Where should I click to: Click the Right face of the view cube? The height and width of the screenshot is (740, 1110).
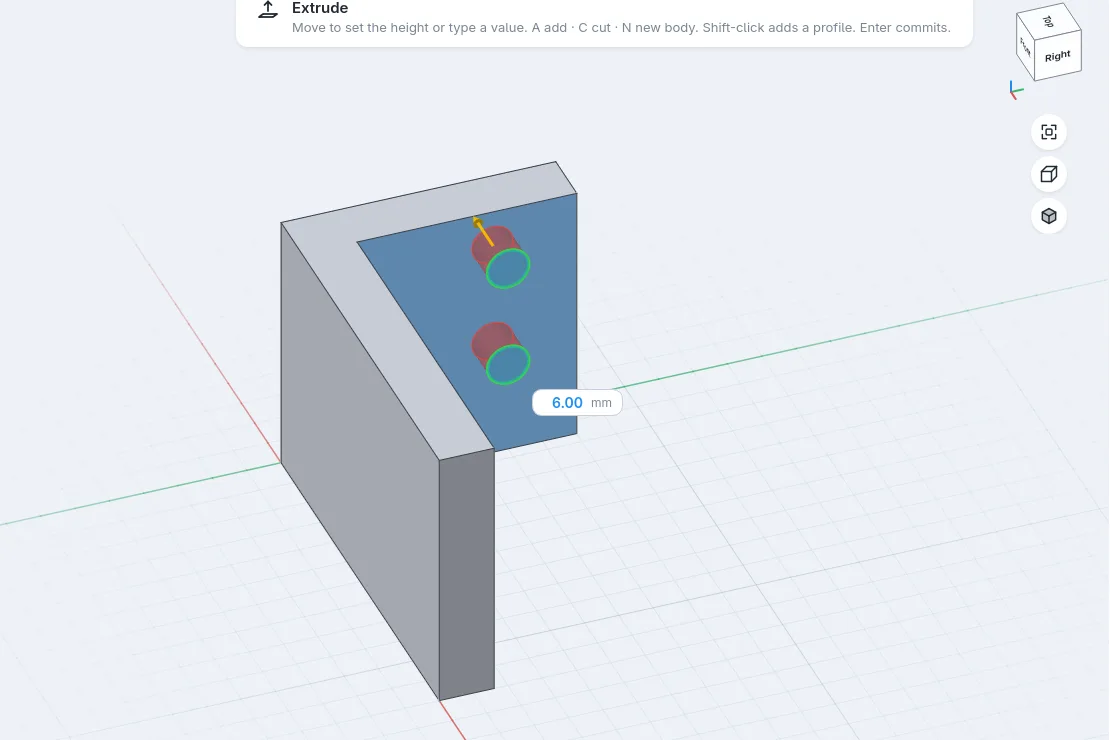tap(1057, 56)
